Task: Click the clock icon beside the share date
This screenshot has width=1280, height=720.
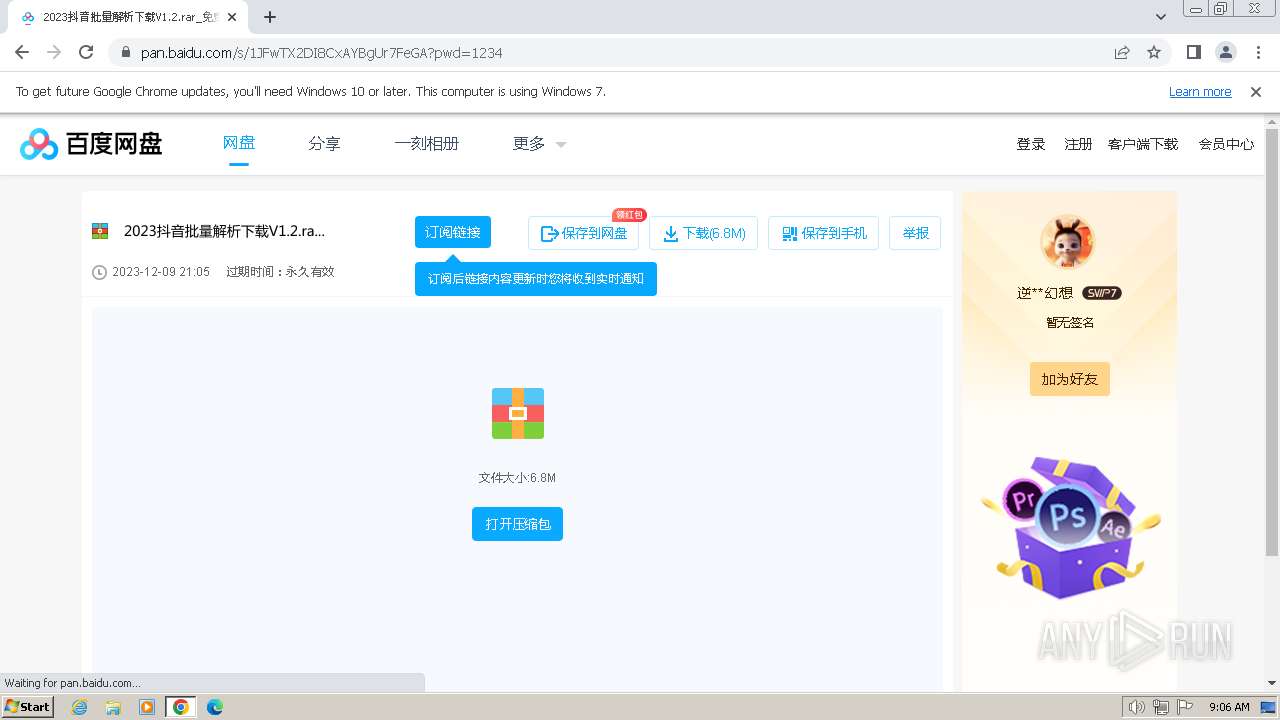Action: pyautogui.click(x=99, y=272)
